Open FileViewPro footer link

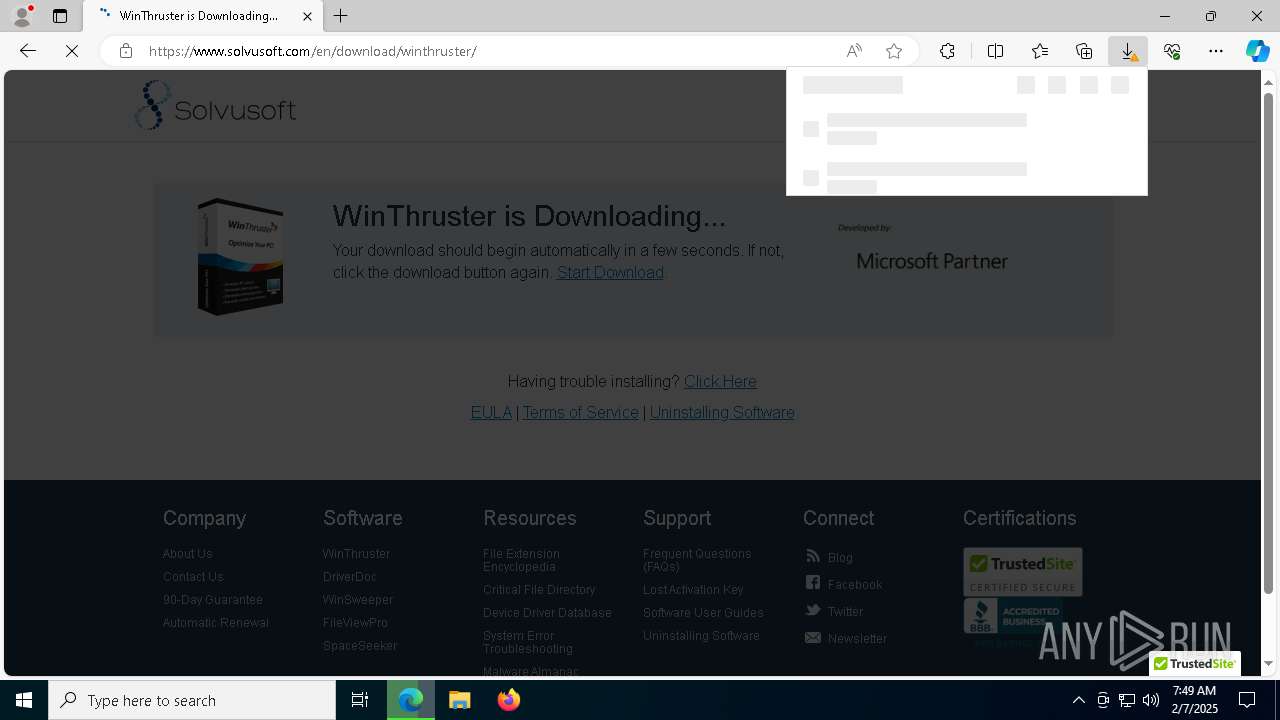355,622
